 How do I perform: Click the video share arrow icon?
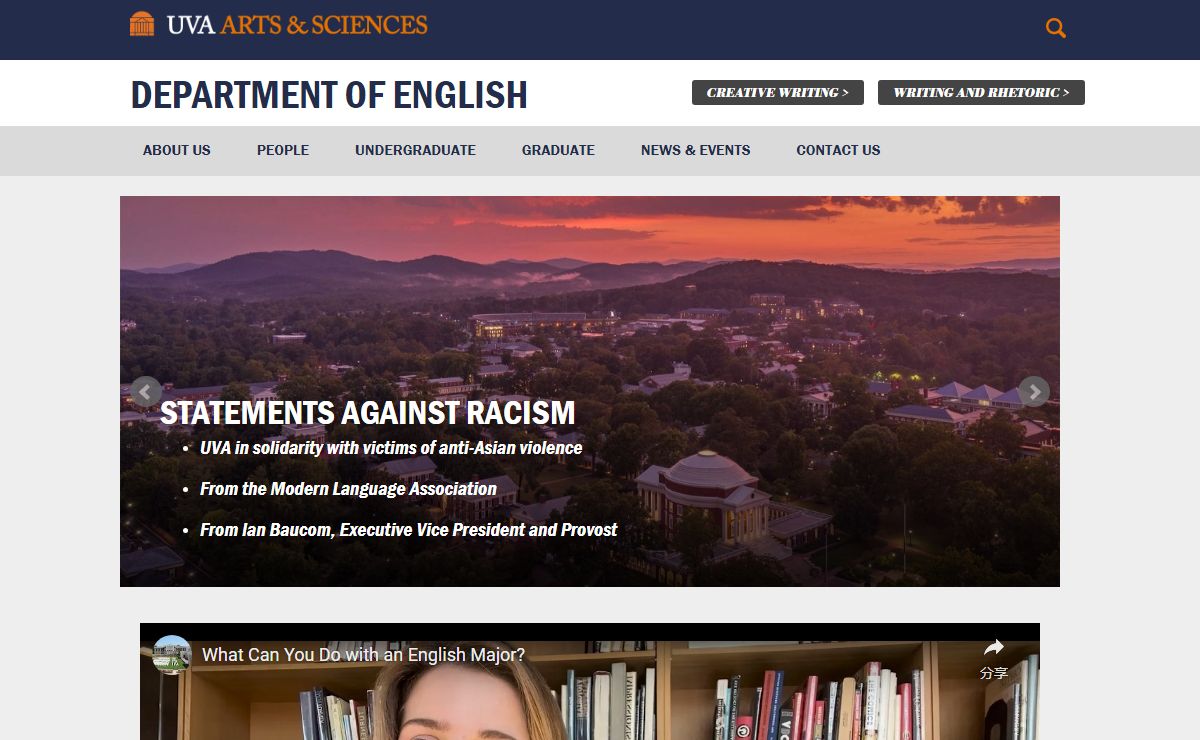pyautogui.click(x=993, y=647)
